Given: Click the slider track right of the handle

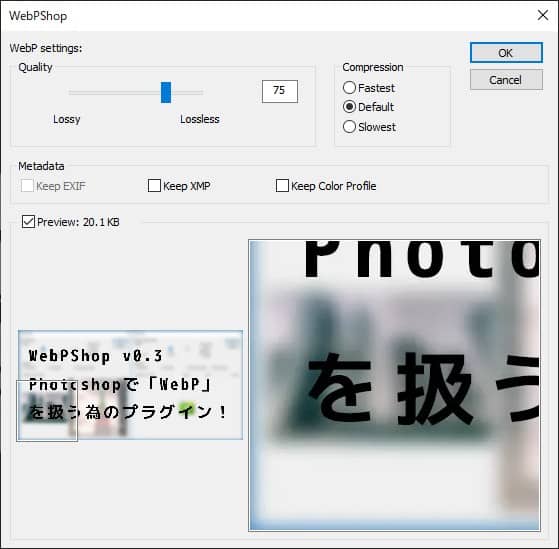Looking at the screenshot, I should point(187,93).
